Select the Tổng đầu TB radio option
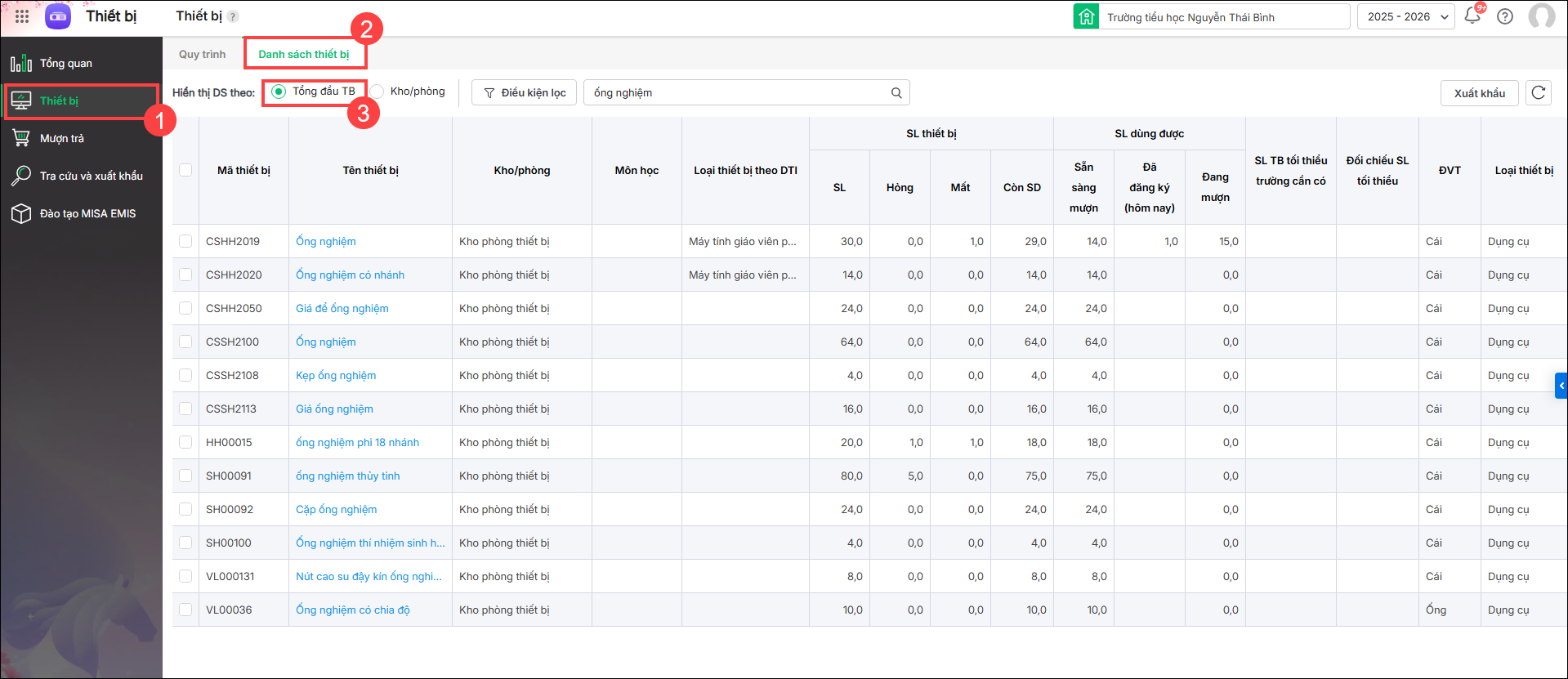The width and height of the screenshot is (1568, 679). (279, 92)
